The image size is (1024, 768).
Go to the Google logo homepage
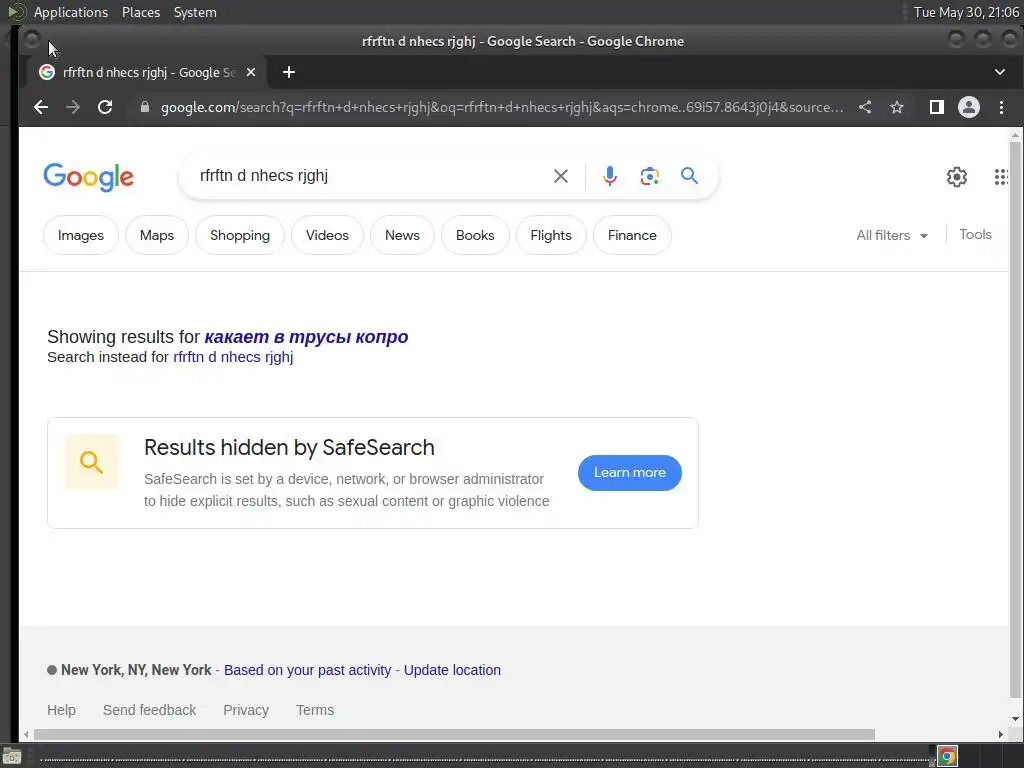point(88,177)
